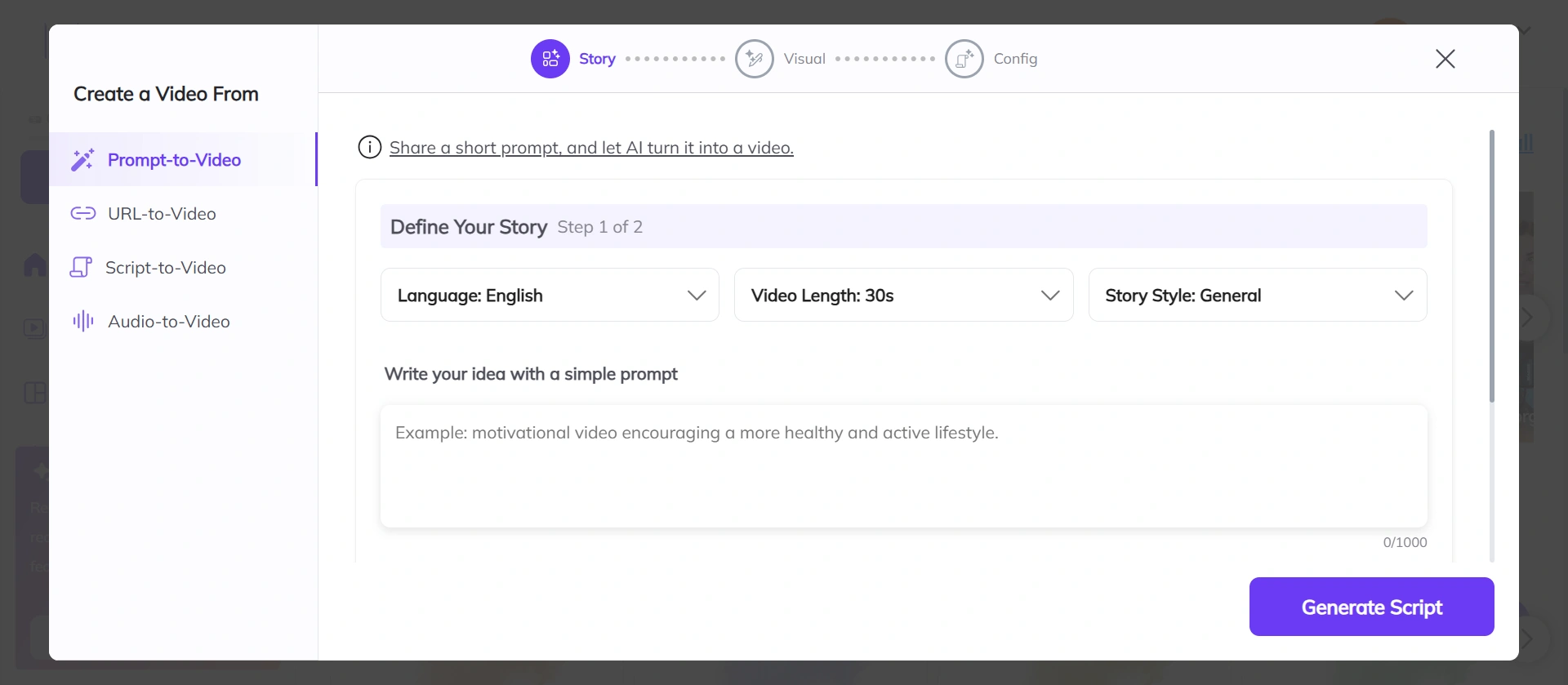This screenshot has width=1568, height=685.
Task: Focus the idea prompt text box
Action: [x=904, y=466]
